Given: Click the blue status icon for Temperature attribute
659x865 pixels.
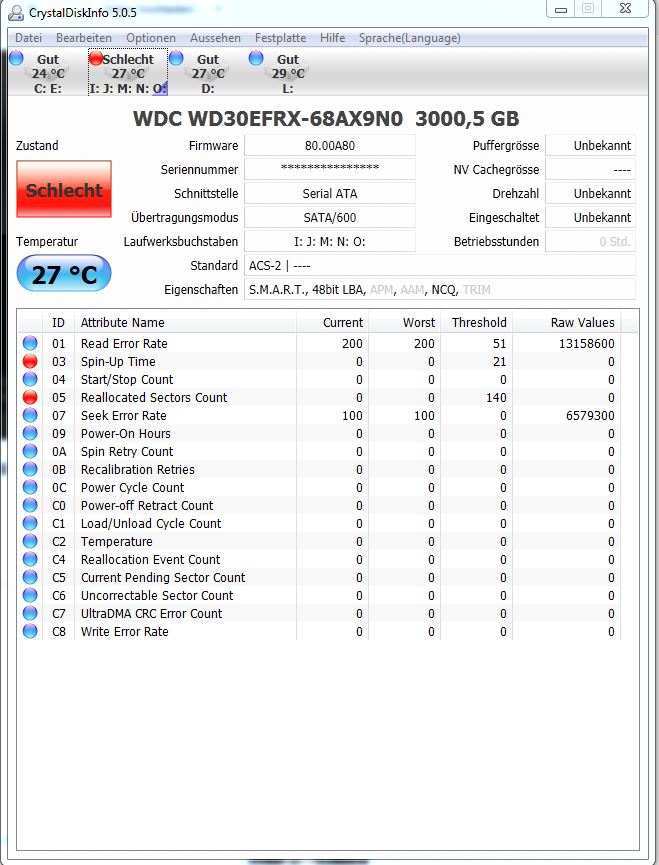Looking at the screenshot, I should [x=30, y=542].
